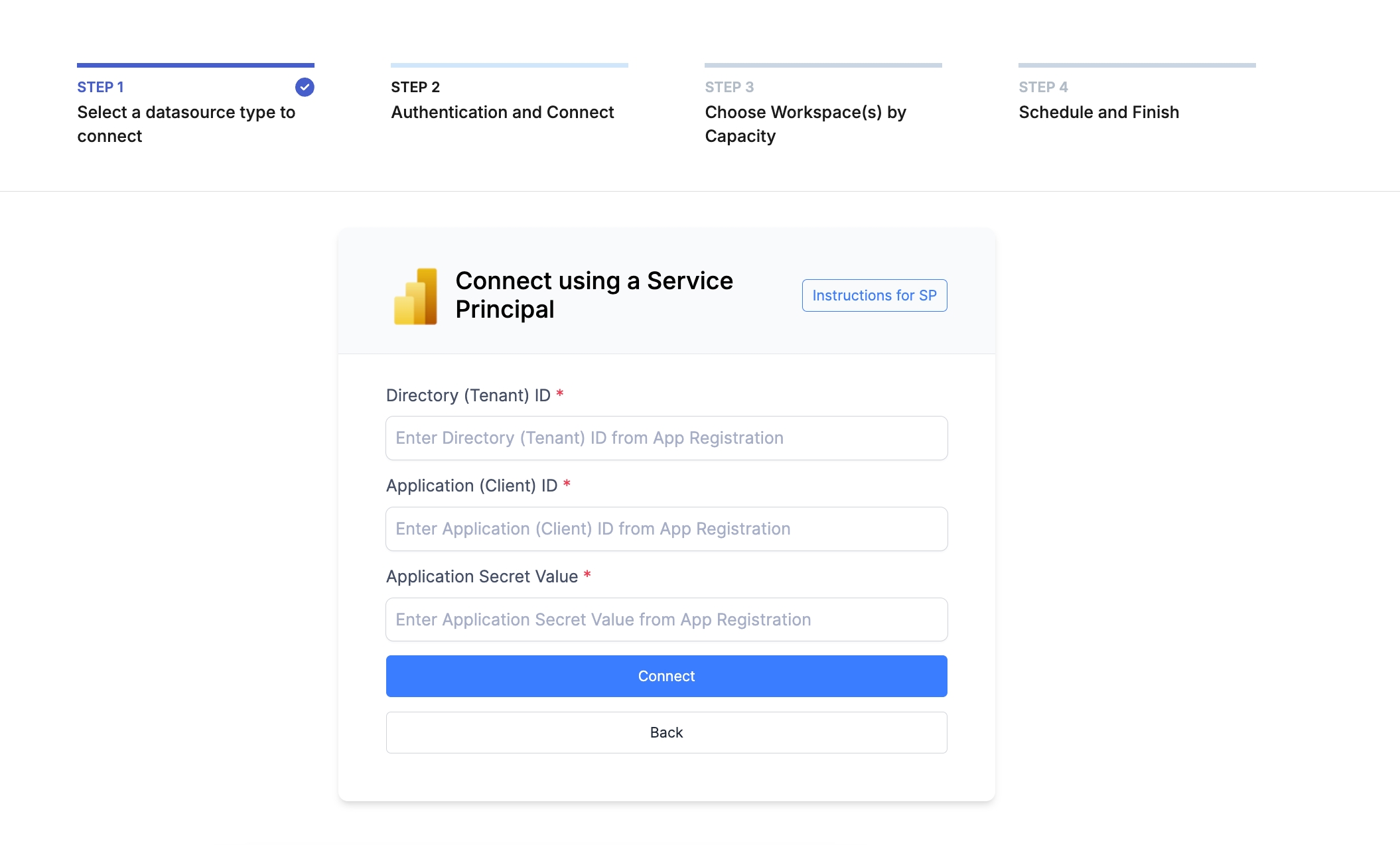Open Instructions for SP link
Viewport: 1400px width, 845px height.
874,295
